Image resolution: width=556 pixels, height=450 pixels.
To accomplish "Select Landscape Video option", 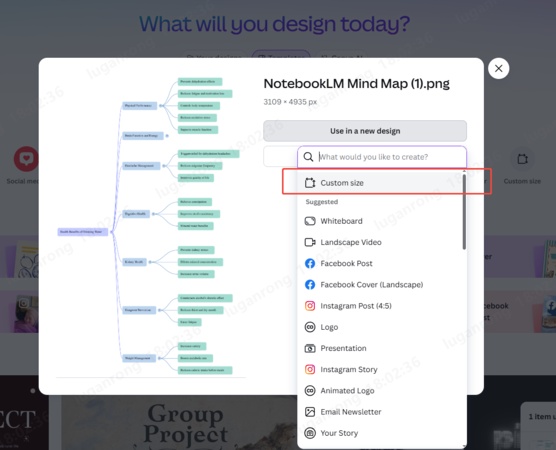I will click(x=379, y=242).
